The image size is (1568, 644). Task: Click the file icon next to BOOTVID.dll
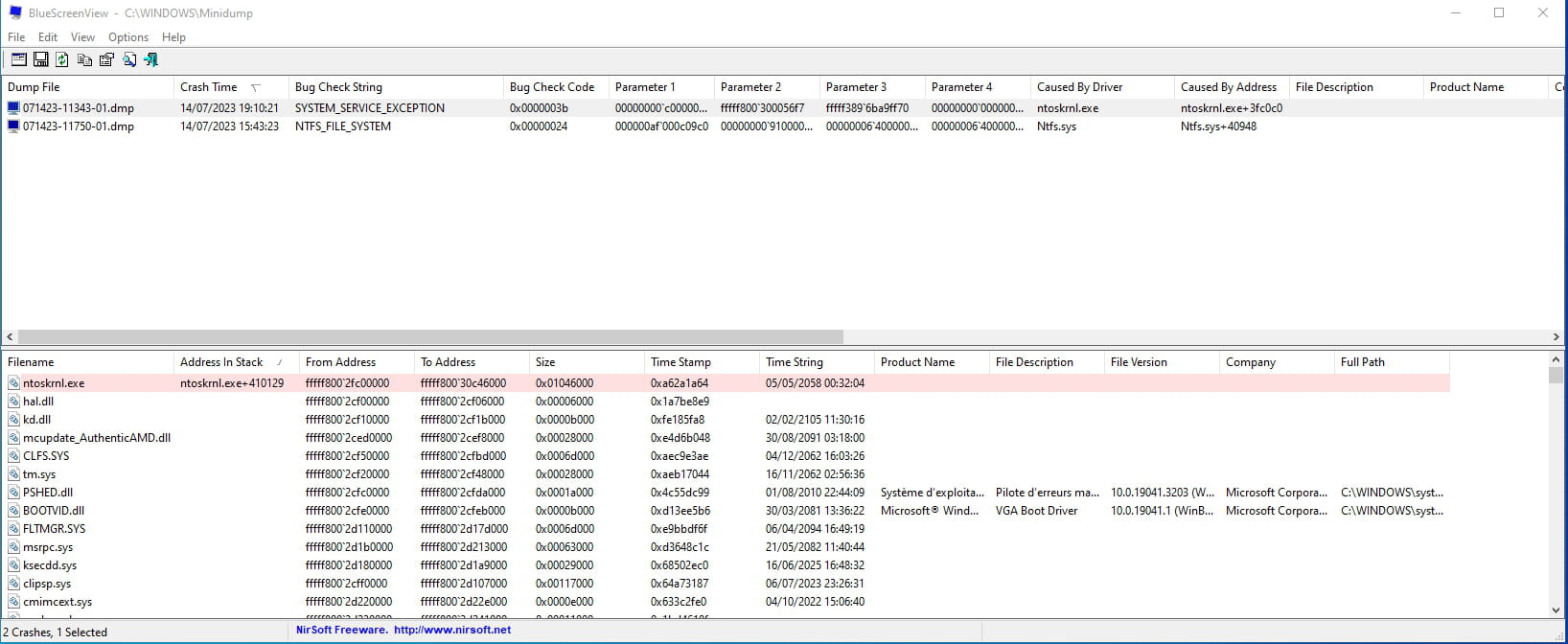coord(13,511)
